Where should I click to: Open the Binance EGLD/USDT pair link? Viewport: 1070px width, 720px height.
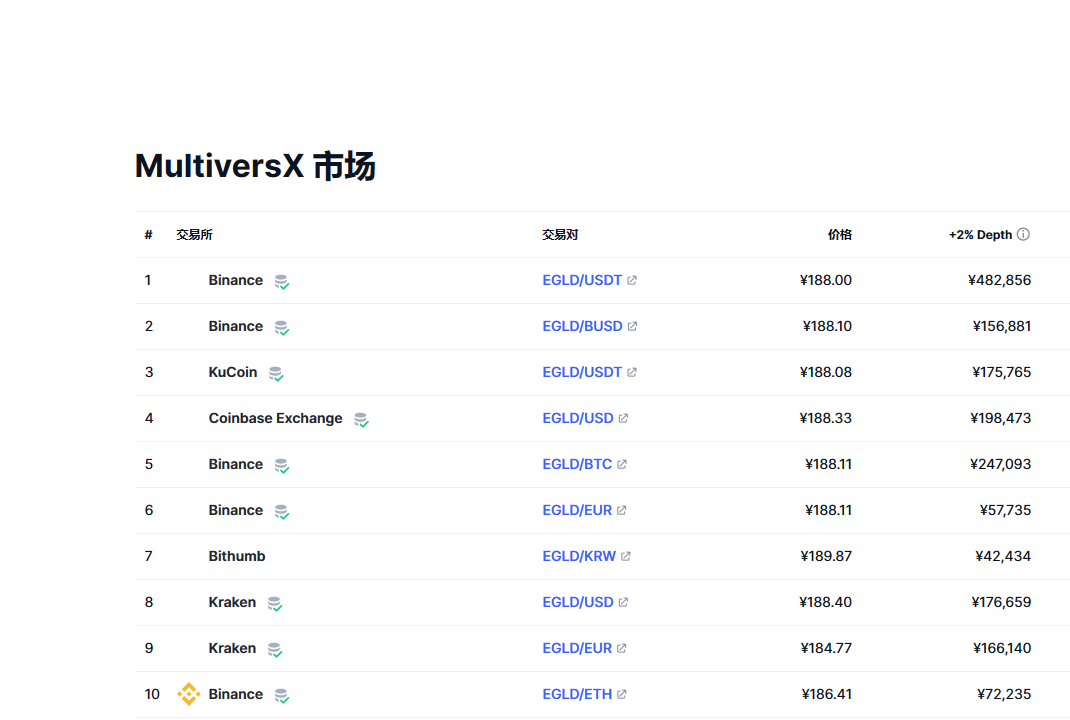pos(582,280)
